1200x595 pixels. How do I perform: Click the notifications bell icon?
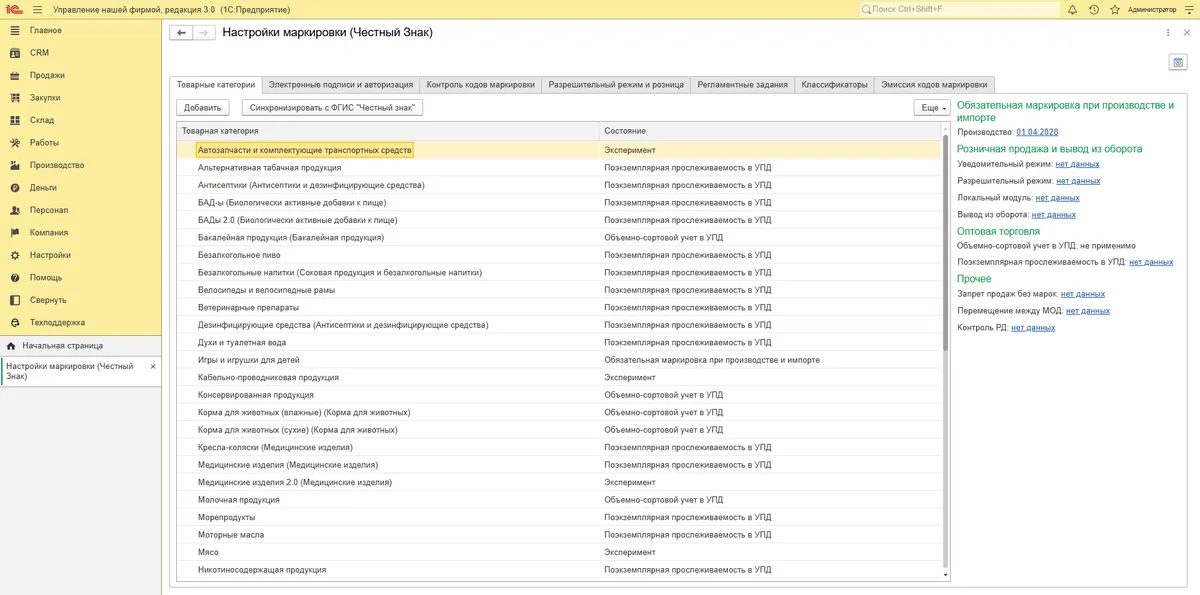[x=1073, y=9]
